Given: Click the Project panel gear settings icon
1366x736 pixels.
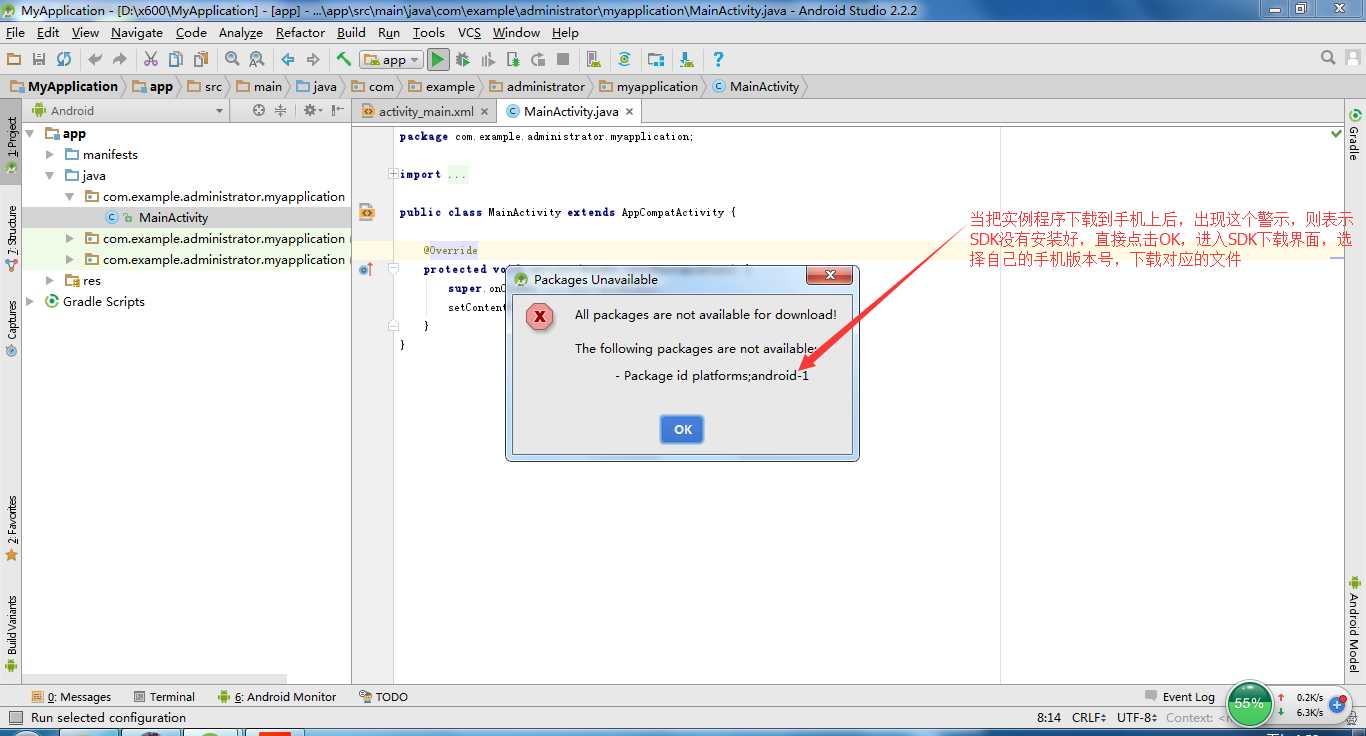Looking at the screenshot, I should (311, 111).
